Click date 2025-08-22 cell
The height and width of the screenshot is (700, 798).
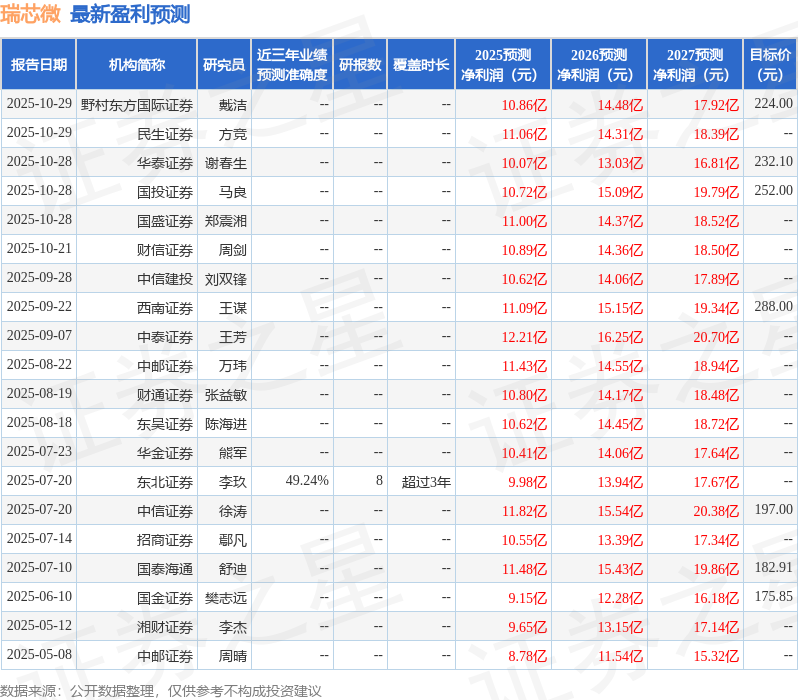point(39,365)
